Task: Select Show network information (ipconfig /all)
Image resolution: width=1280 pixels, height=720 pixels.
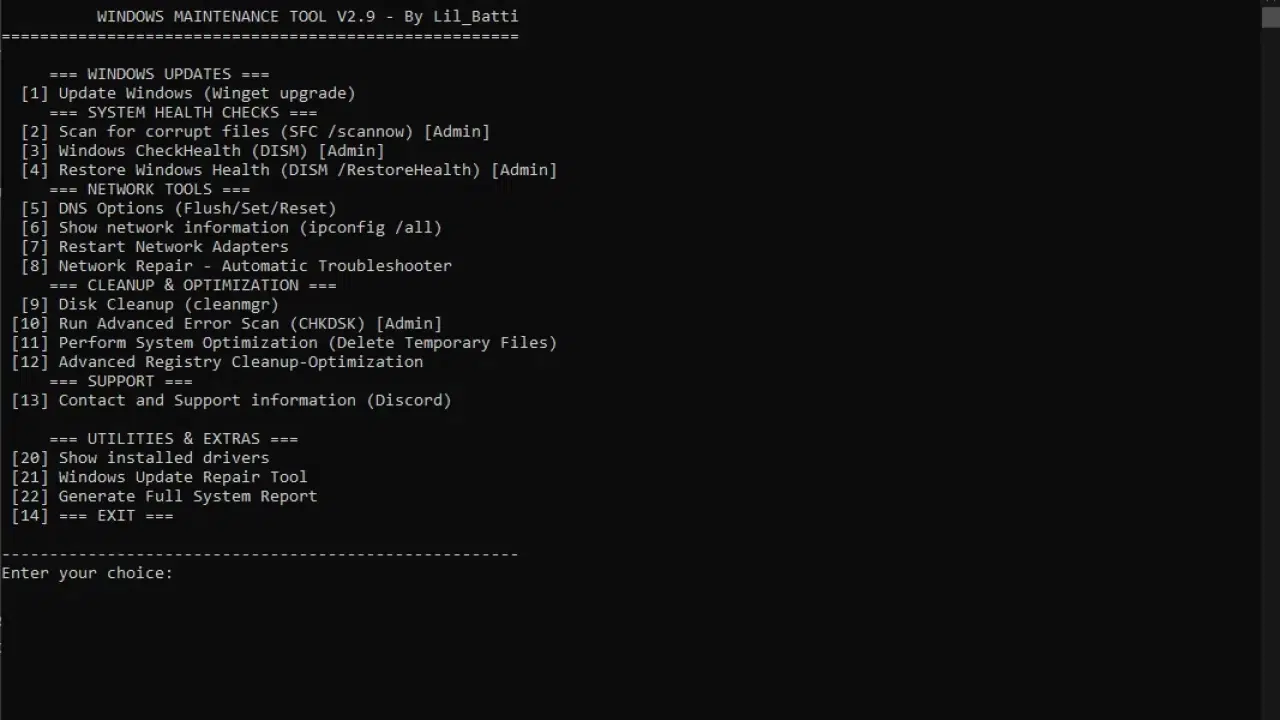Action: [x=231, y=227]
